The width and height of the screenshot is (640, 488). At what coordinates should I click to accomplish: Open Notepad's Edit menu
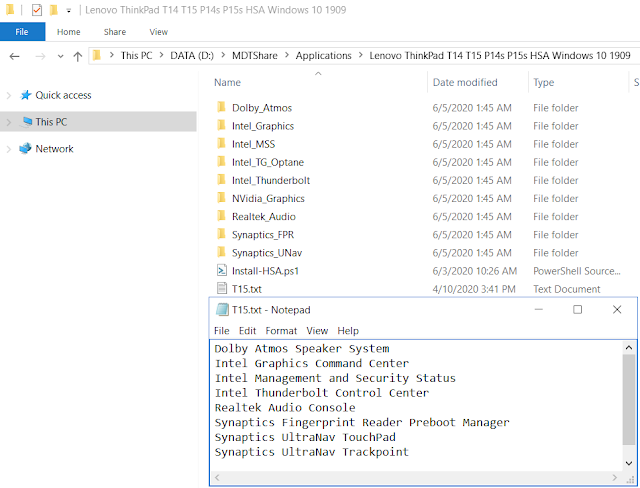point(247,331)
